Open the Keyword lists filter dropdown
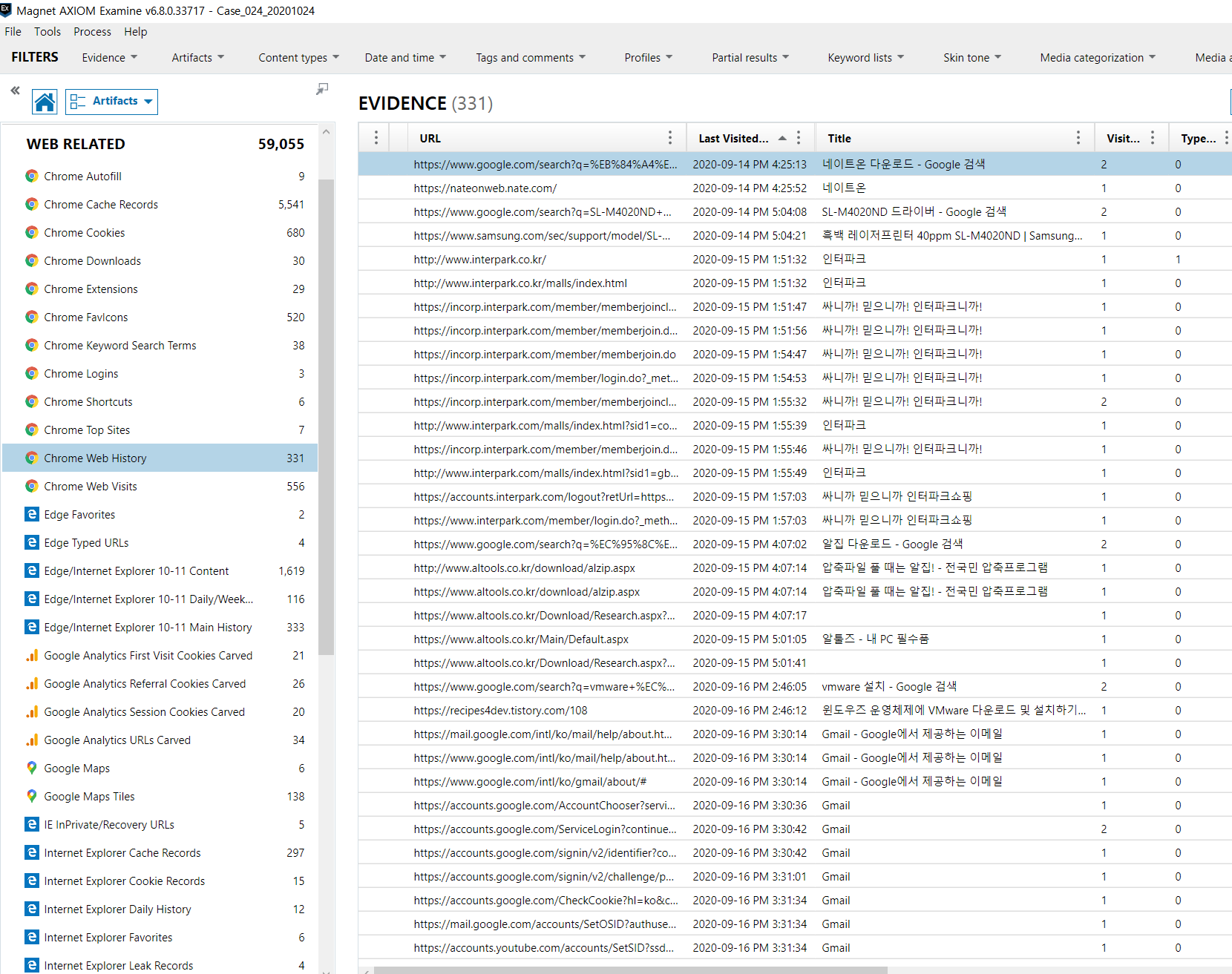The height and width of the screenshot is (974, 1232). pos(866,58)
